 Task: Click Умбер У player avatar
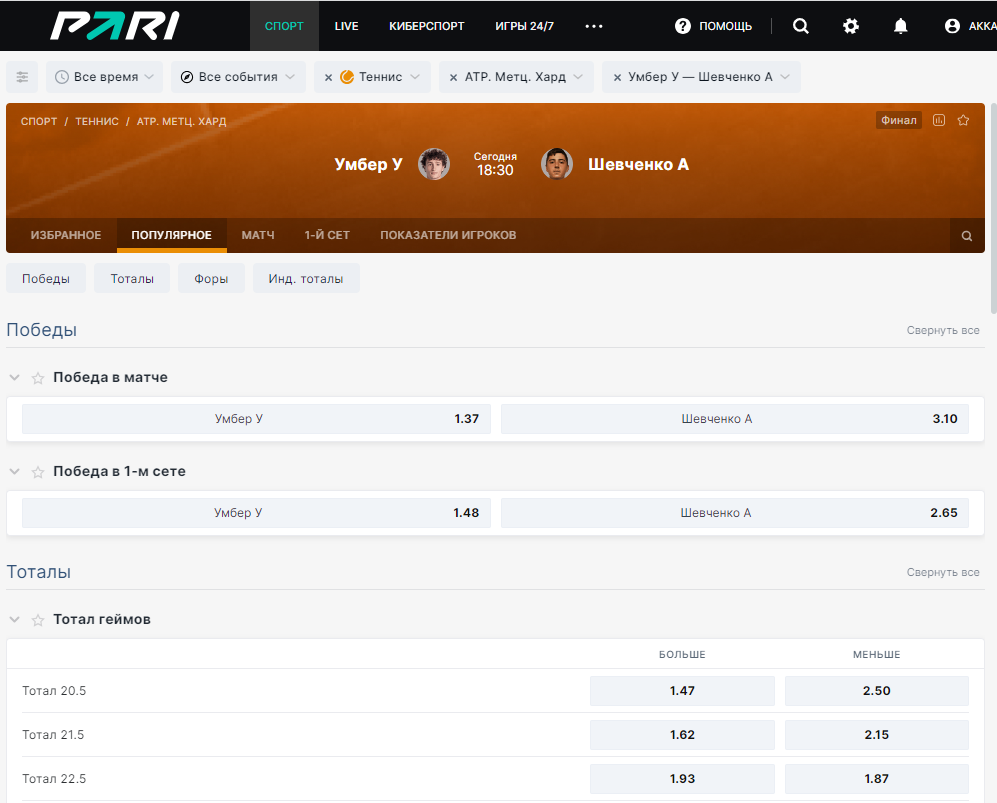434,164
